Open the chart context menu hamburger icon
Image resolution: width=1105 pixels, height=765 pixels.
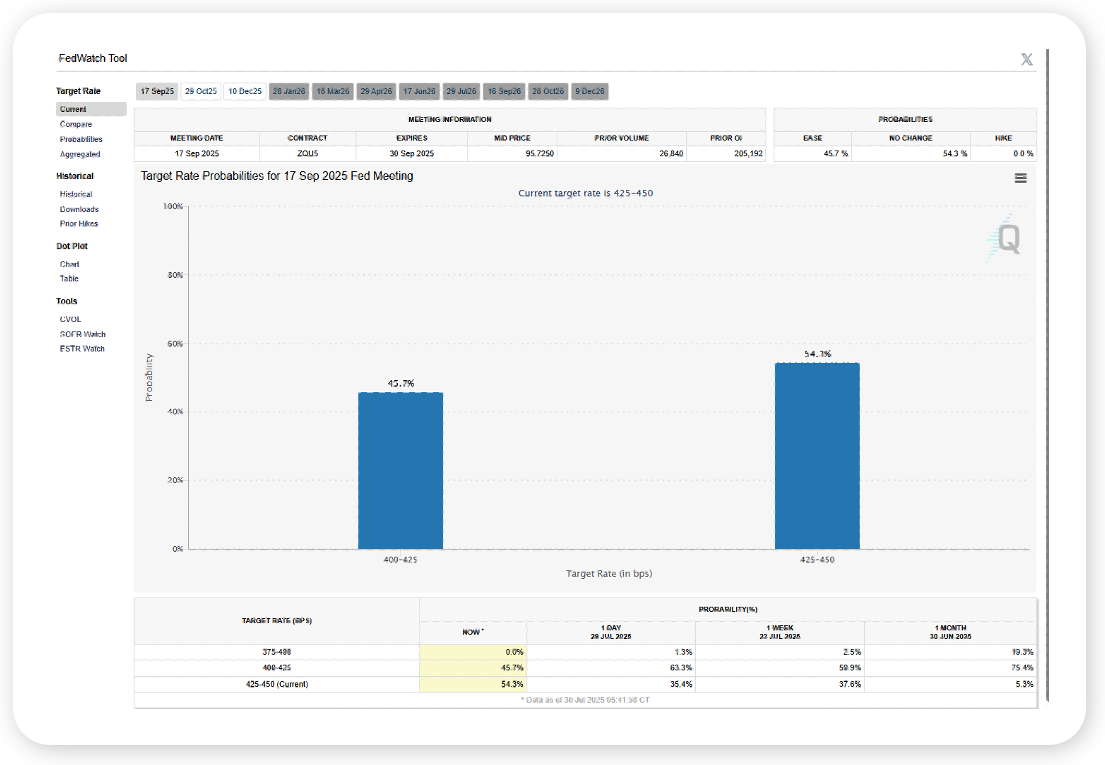(1020, 178)
